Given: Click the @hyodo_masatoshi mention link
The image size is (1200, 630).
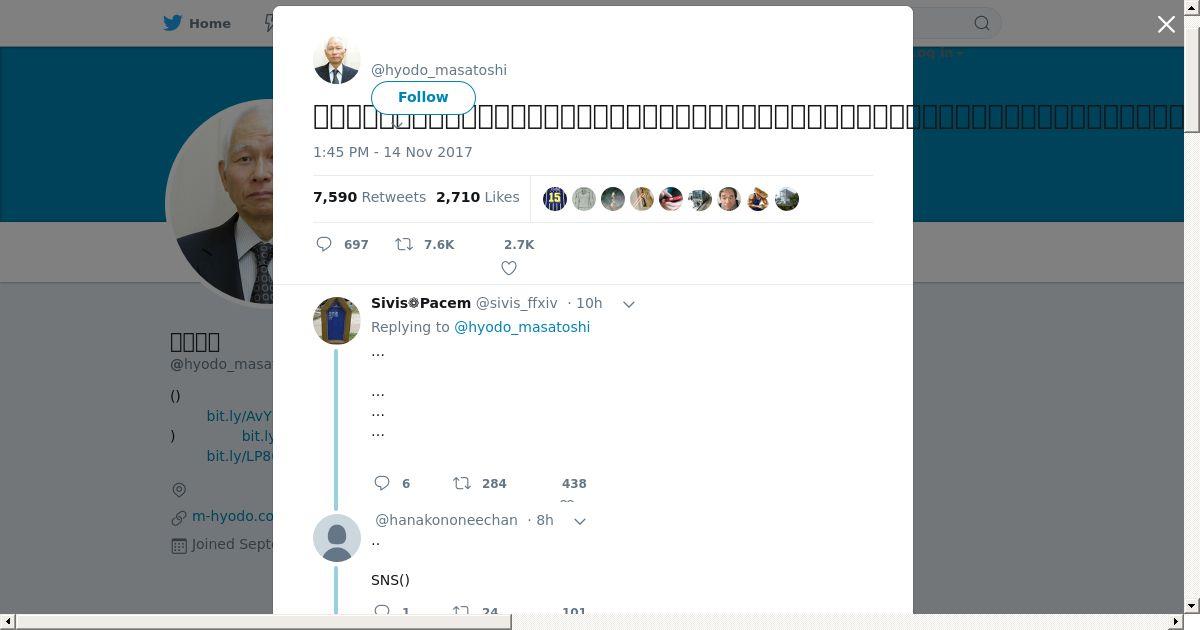Looking at the screenshot, I should [522, 327].
